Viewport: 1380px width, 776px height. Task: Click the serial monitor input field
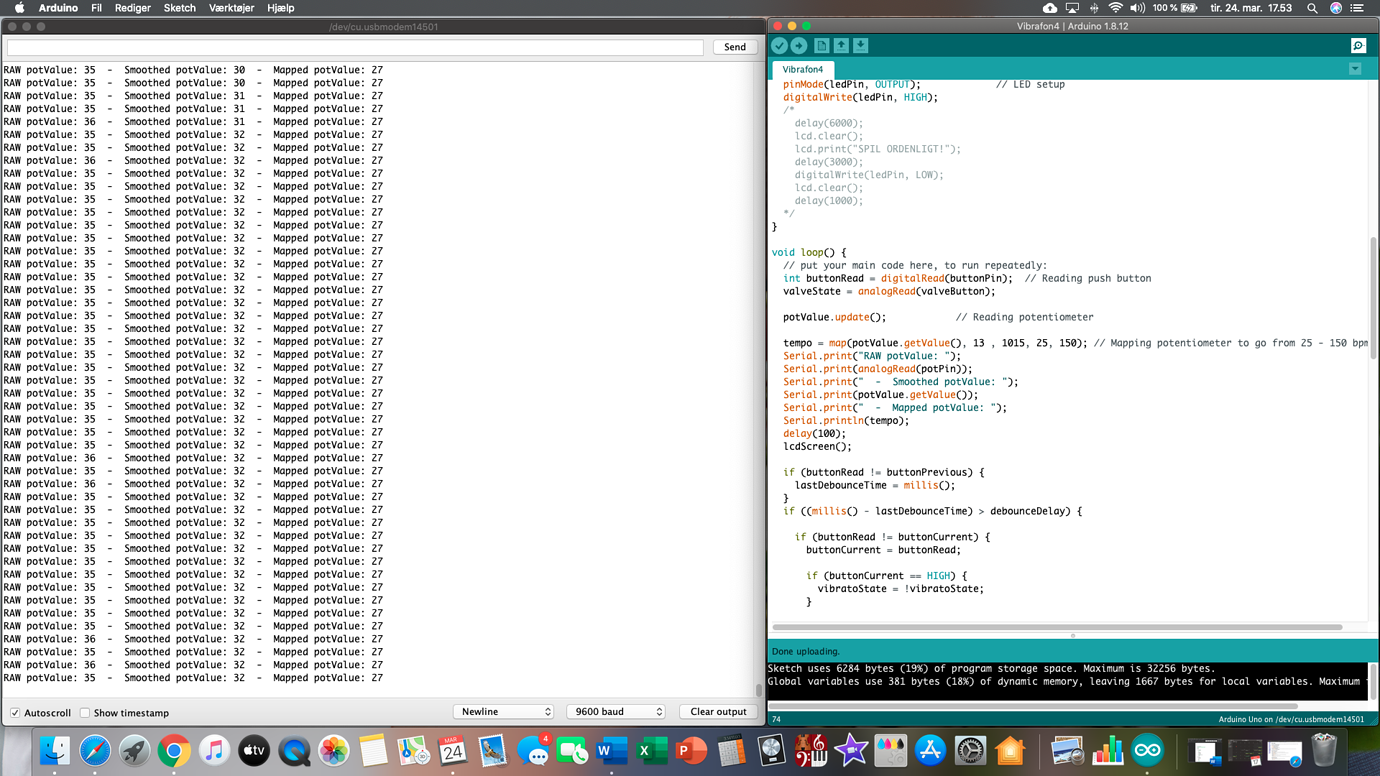[x=355, y=47]
